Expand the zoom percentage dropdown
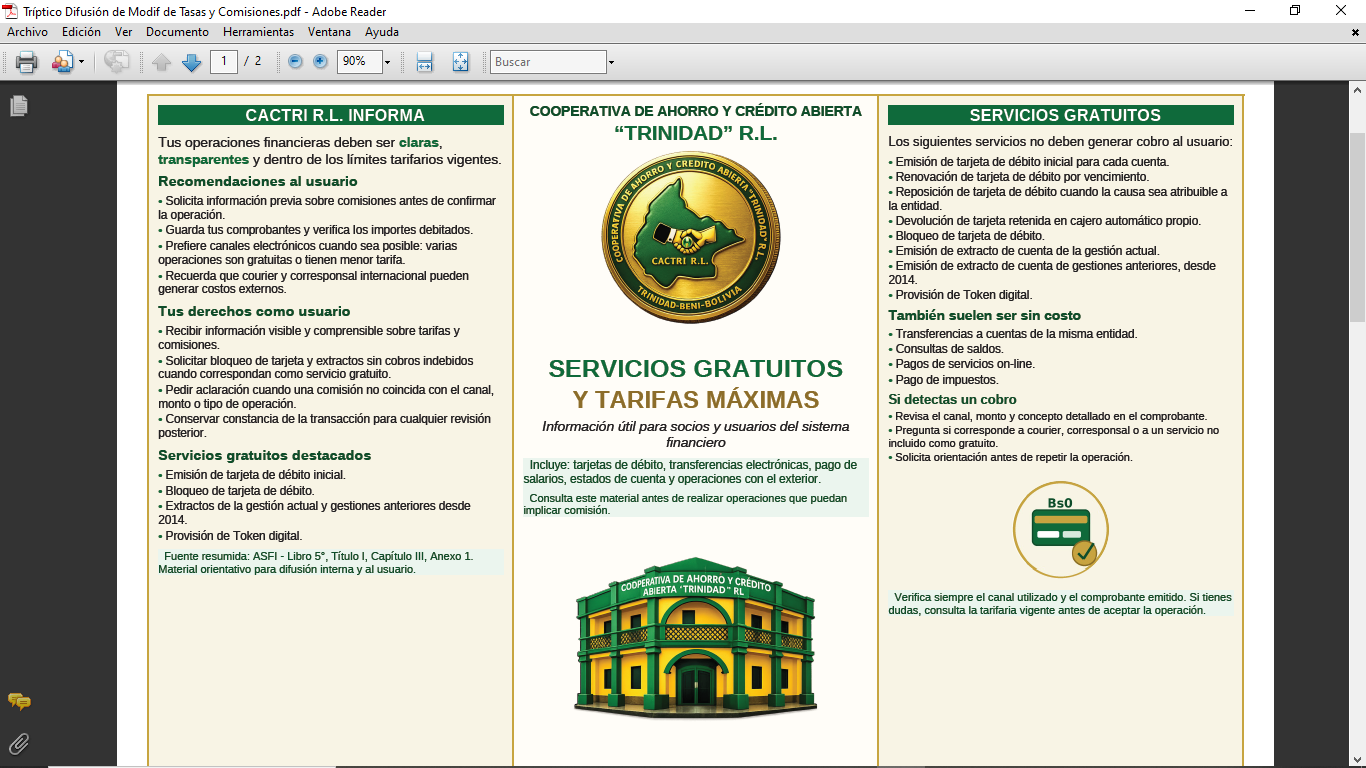Viewport: 1366px width, 768px height. (x=387, y=62)
